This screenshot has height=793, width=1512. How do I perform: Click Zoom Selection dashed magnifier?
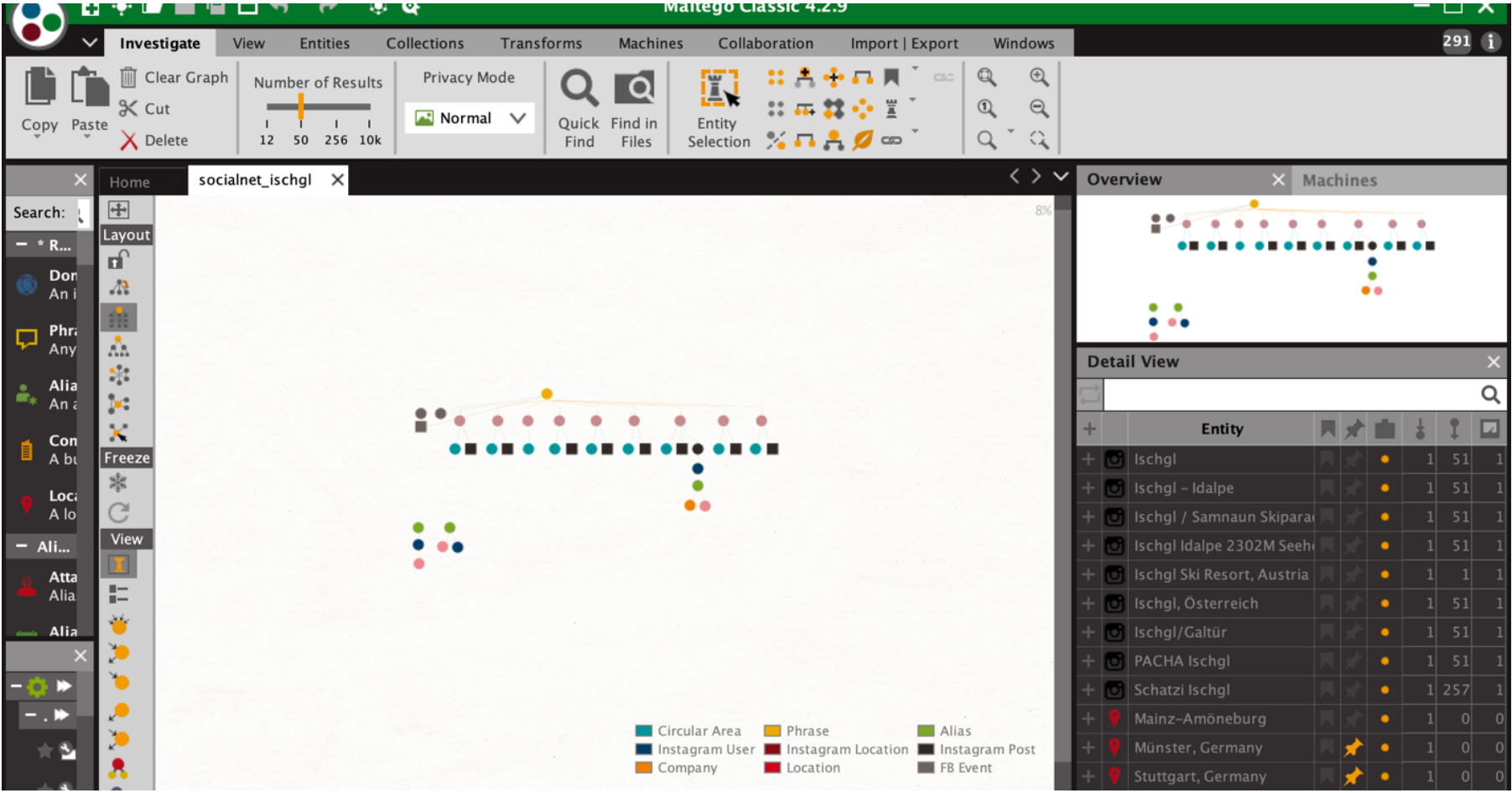point(1039,139)
